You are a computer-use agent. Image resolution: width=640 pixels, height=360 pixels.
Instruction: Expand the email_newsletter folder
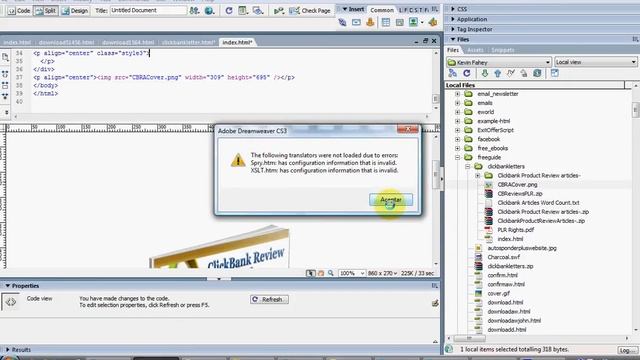pos(458,94)
